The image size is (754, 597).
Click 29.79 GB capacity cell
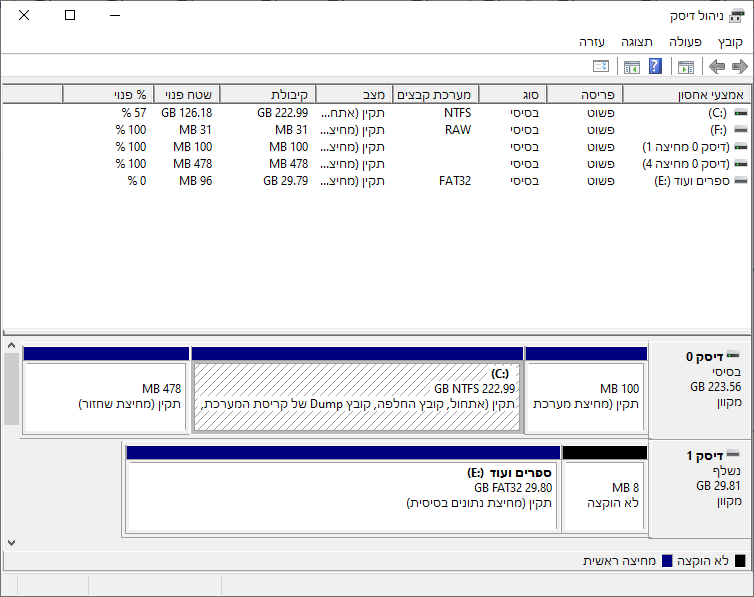(x=285, y=181)
